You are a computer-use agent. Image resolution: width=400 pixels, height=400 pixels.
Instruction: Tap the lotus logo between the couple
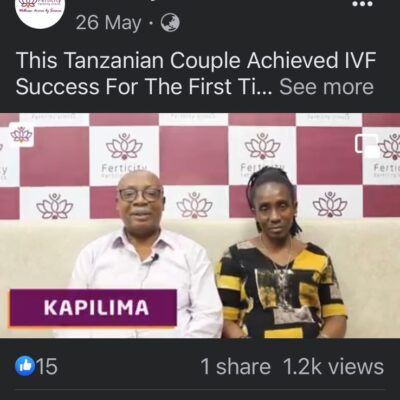tap(194, 205)
